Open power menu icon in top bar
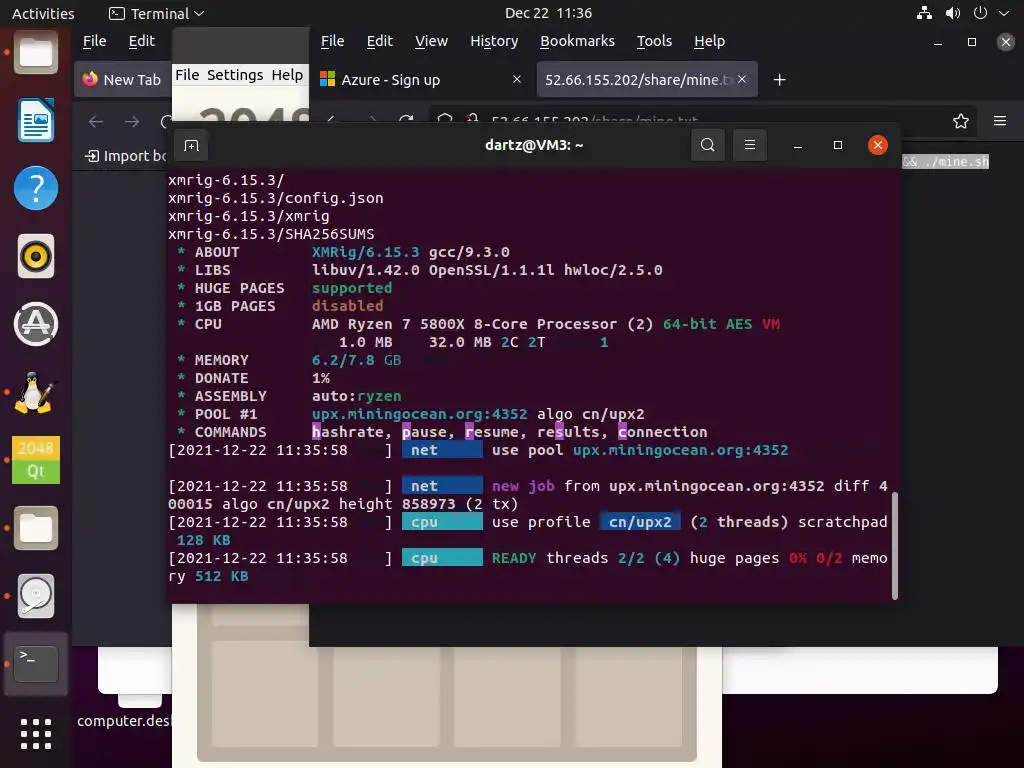 pyautogui.click(x=980, y=13)
